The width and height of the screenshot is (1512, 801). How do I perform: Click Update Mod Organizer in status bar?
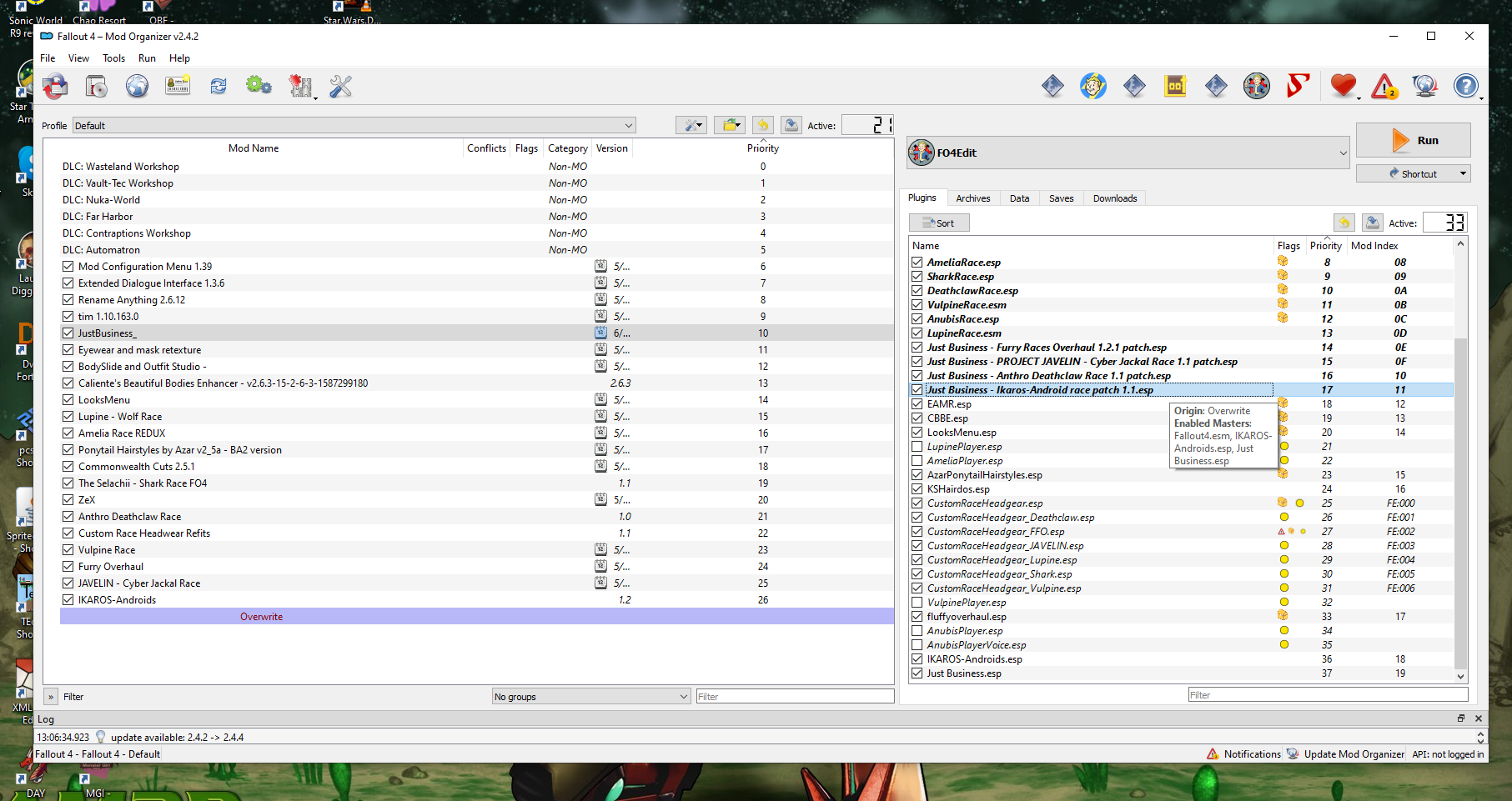click(x=1354, y=753)
